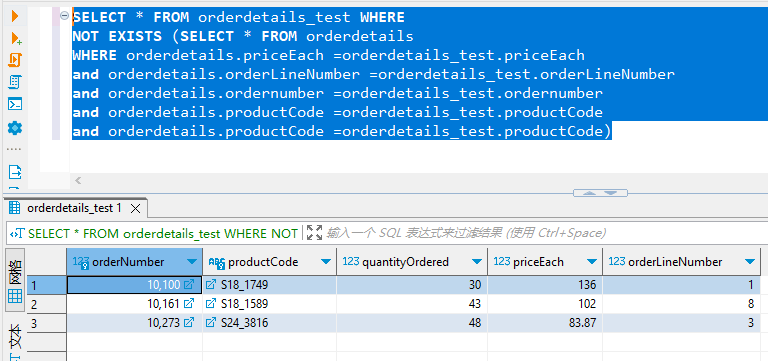The image size is (768, 361).
Task: Open the SQL terminal console icon
Action: tap(15, 105)
